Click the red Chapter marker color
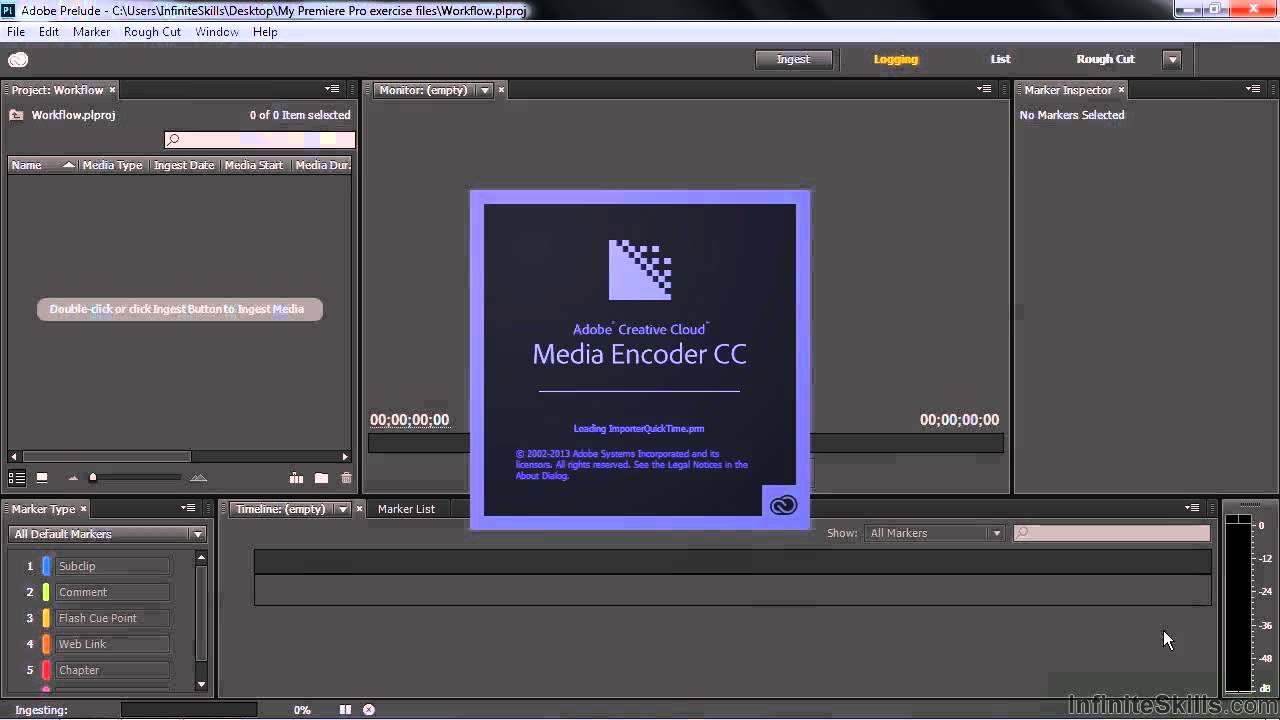The width and height of the screenshot is (1280, 720). point(46,670)
